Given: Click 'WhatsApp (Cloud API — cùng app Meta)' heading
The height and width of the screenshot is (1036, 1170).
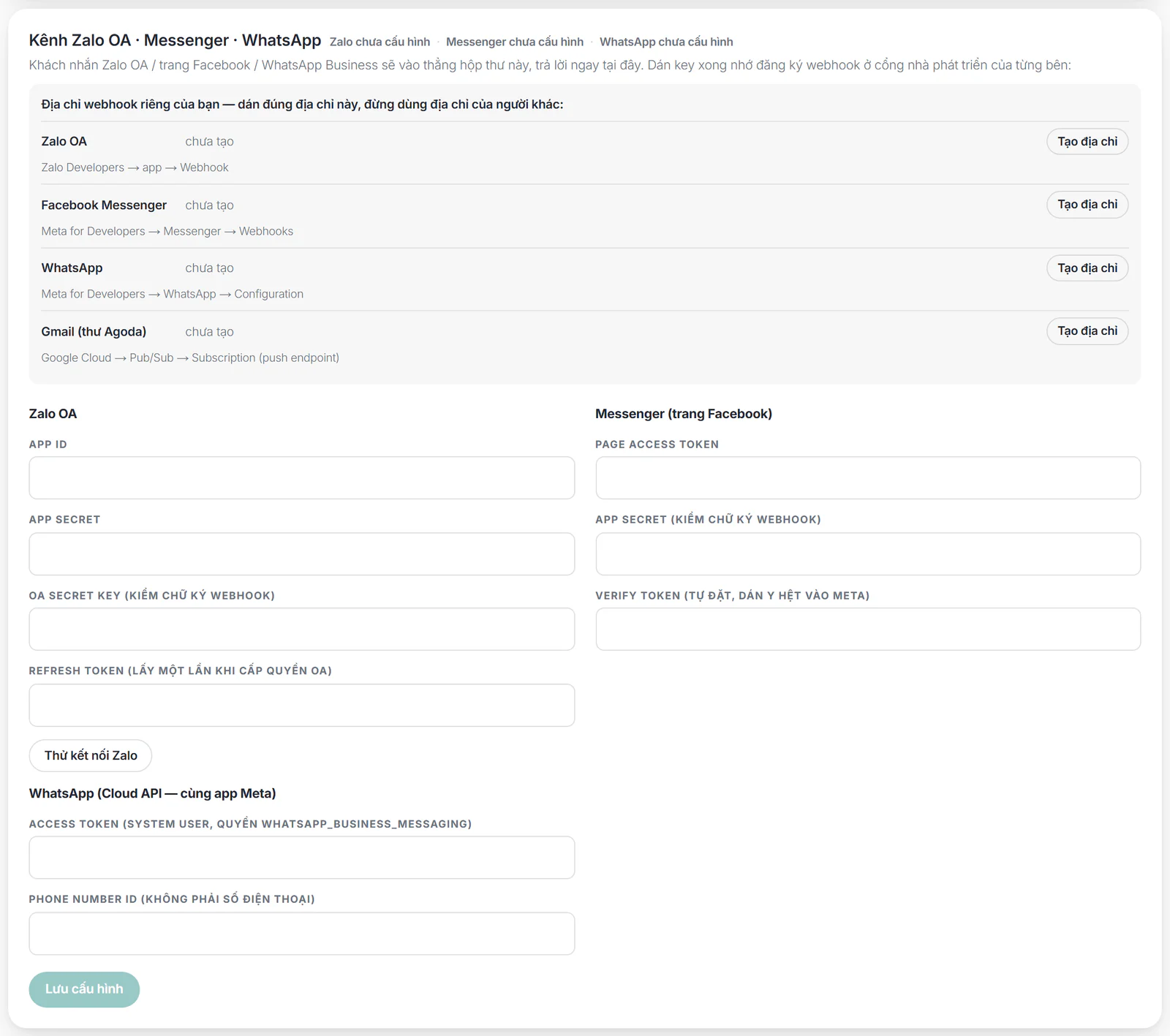Looking at the screenshot, I should point(152,793).
